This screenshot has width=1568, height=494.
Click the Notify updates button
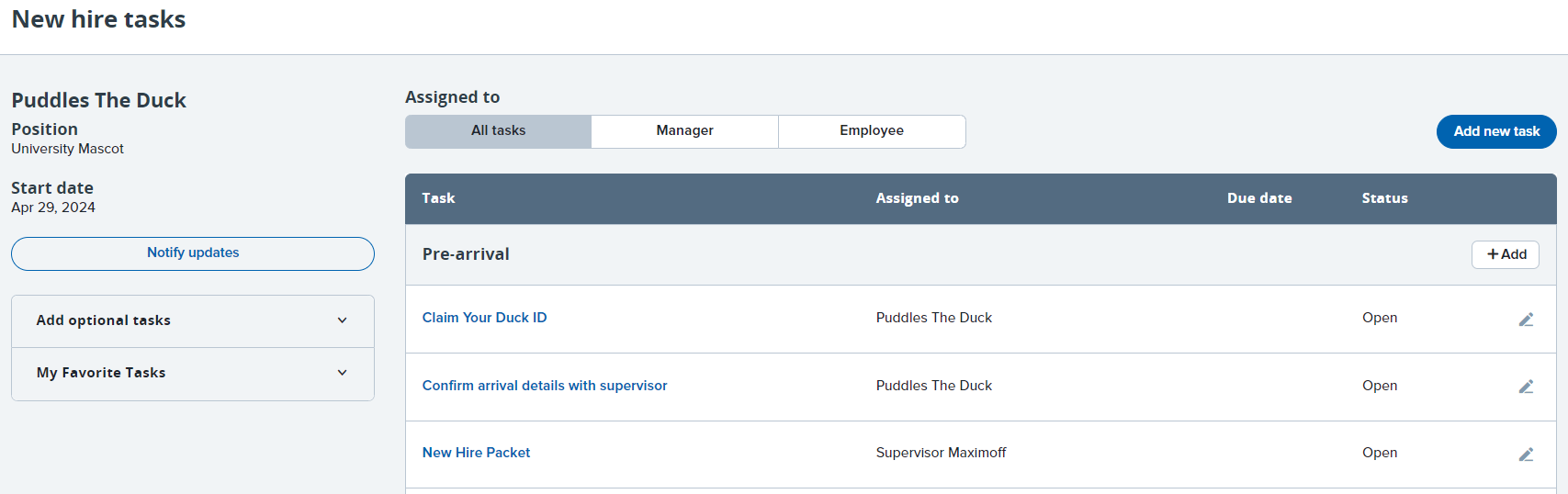[193, 253]
